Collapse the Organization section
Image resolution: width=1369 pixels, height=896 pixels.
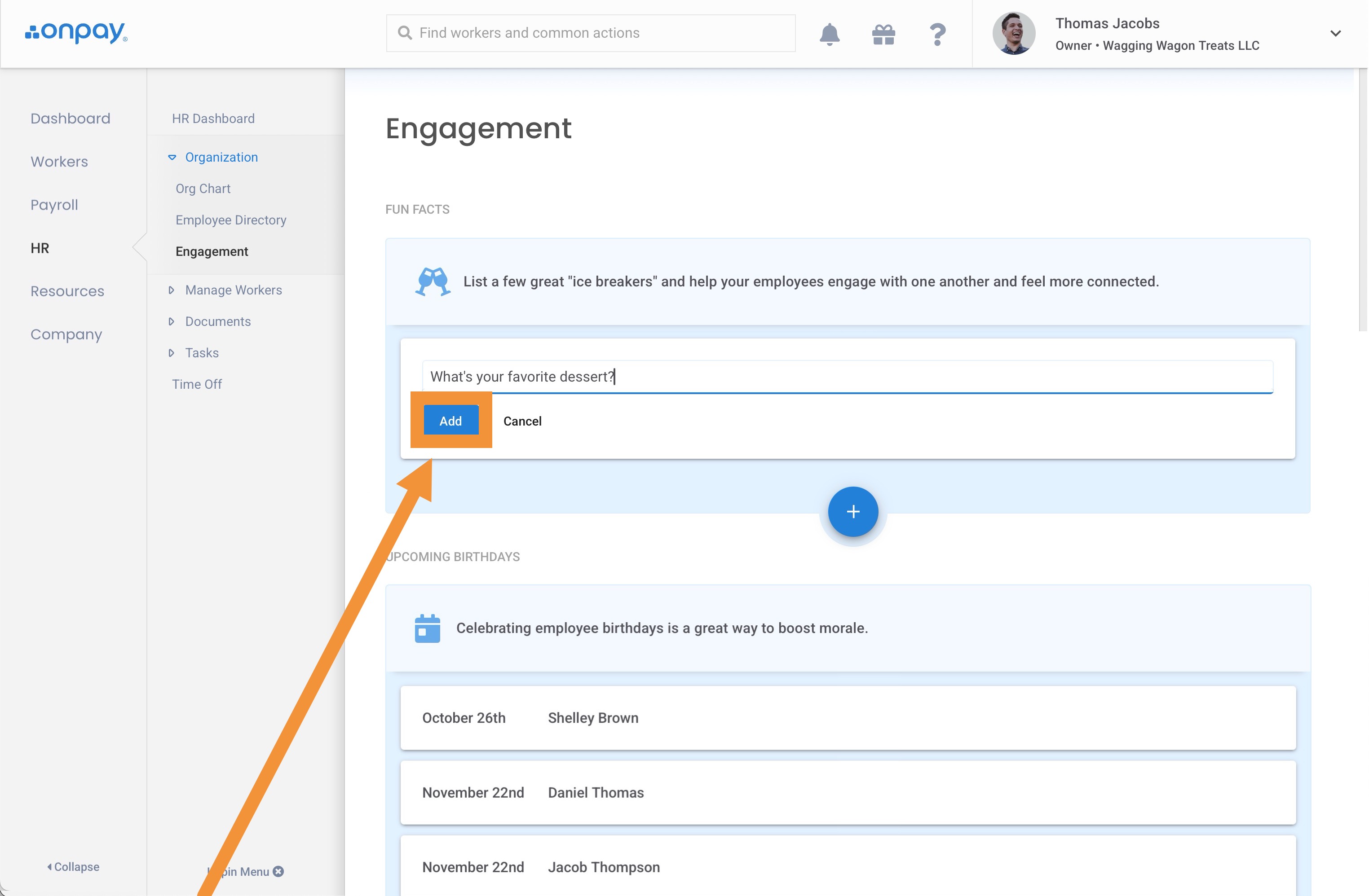pos(172,157)
